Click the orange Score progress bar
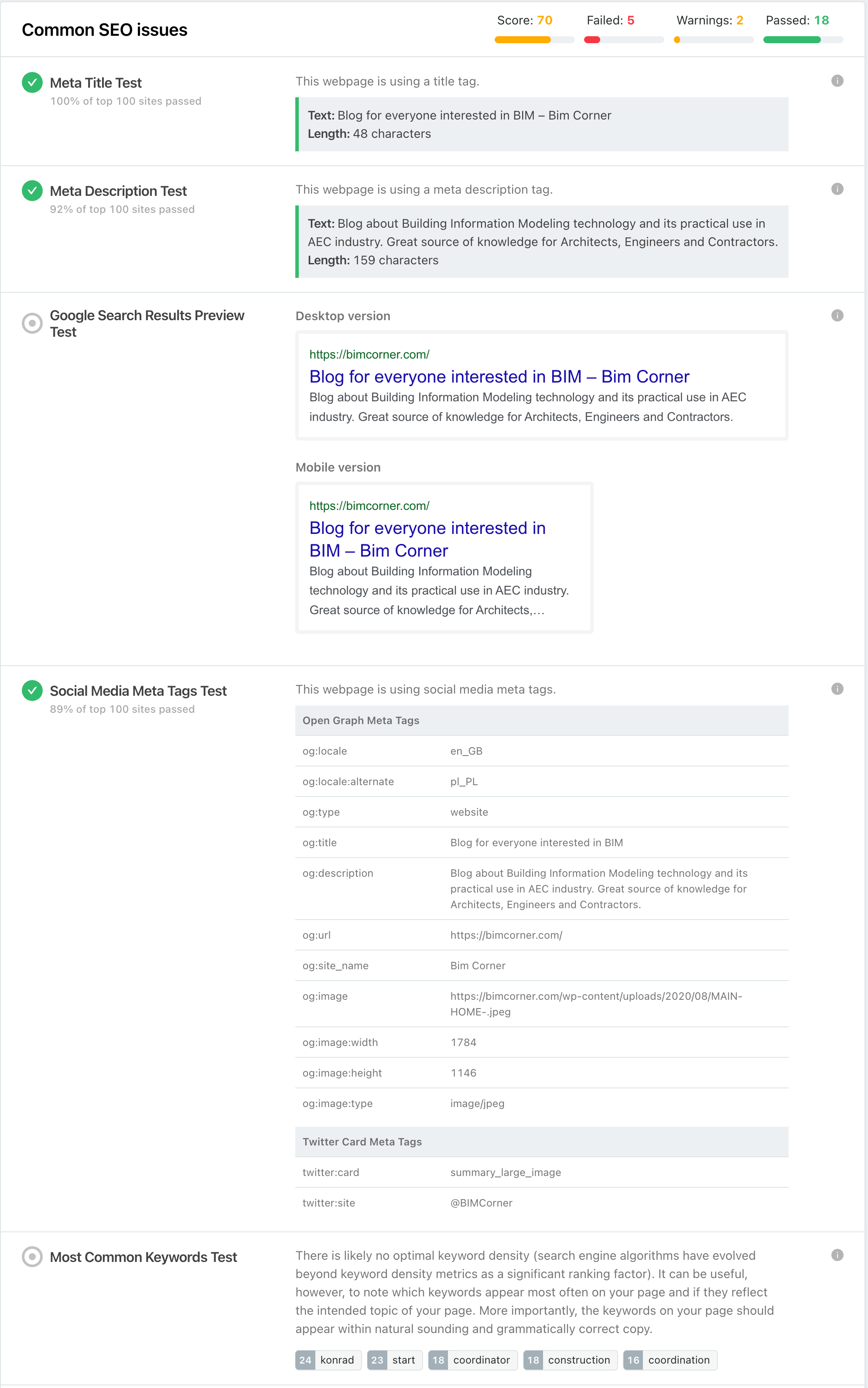The image size is (868, 1388). 534,40
